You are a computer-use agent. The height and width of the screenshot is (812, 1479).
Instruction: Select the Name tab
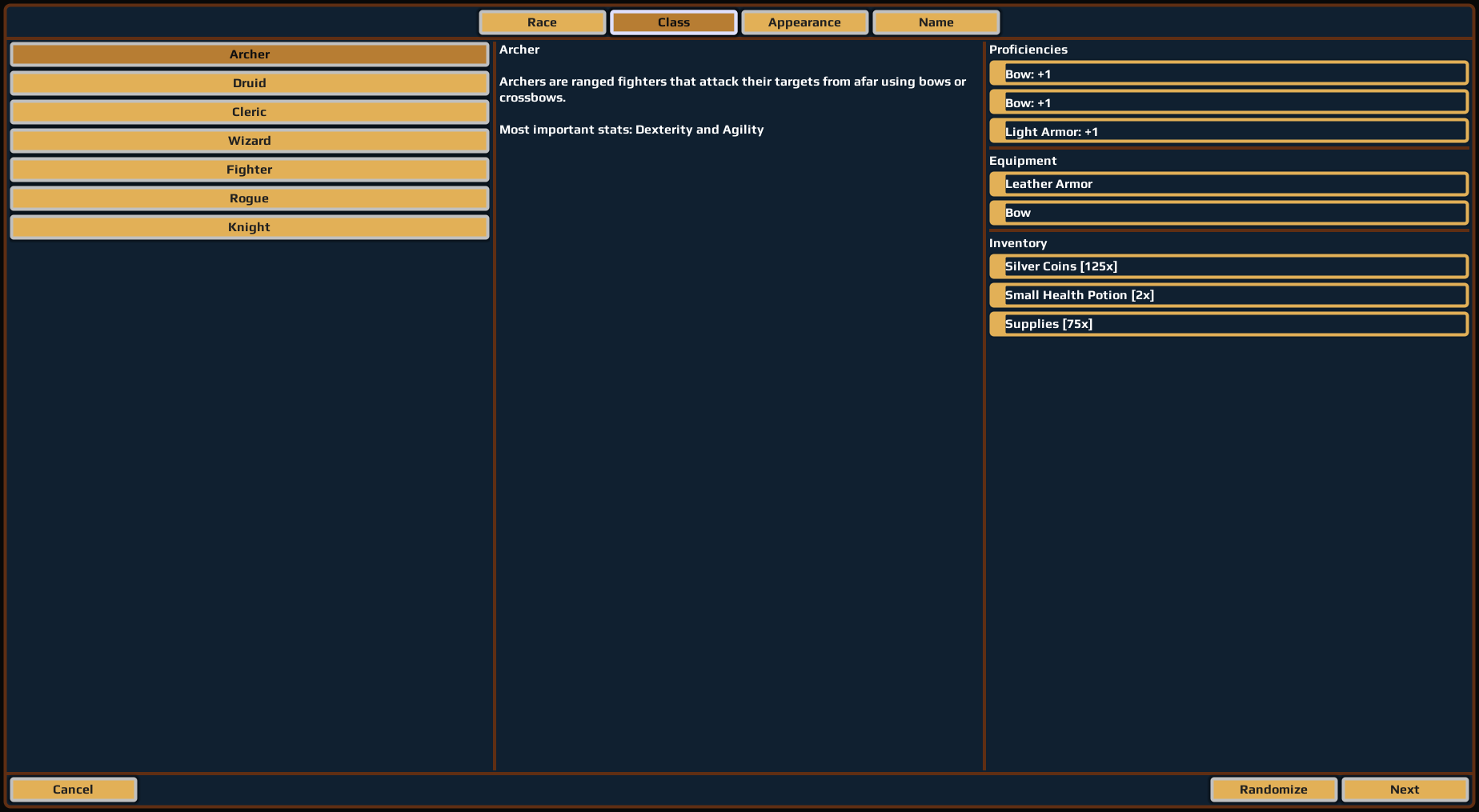[x=936, y=22]
